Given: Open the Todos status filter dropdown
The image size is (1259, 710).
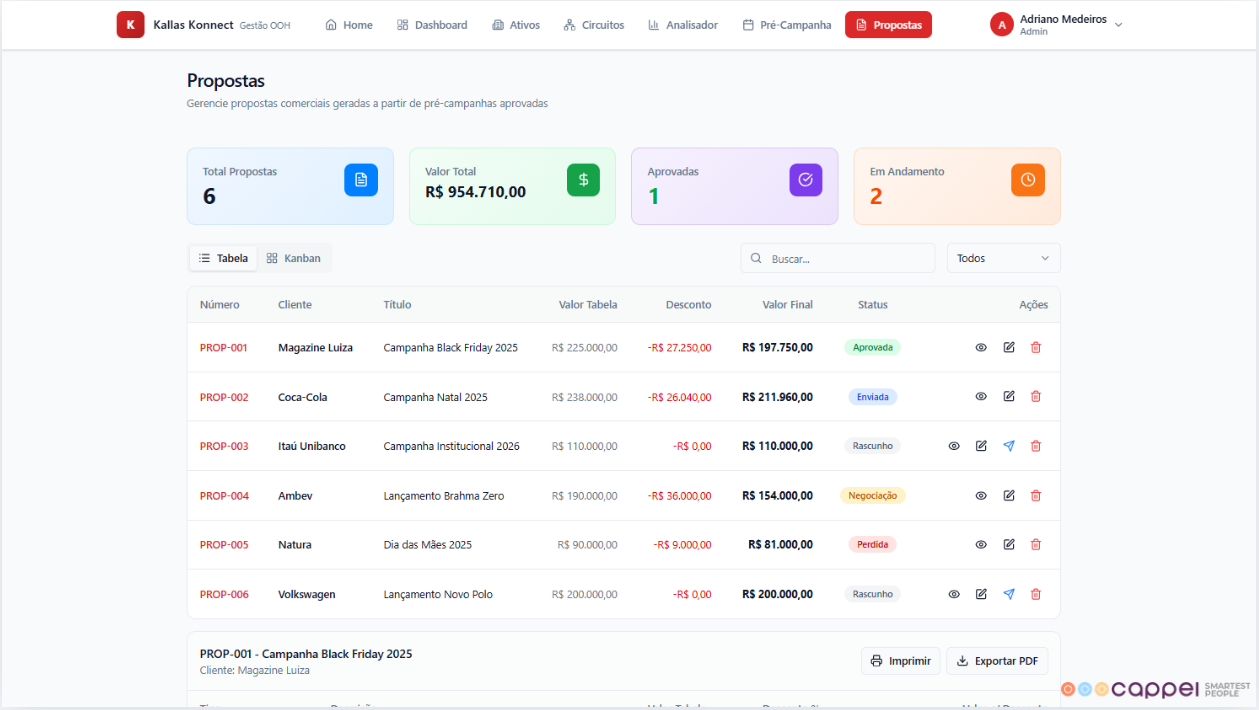Looking at the screenshot, I should coord(1003,258).
